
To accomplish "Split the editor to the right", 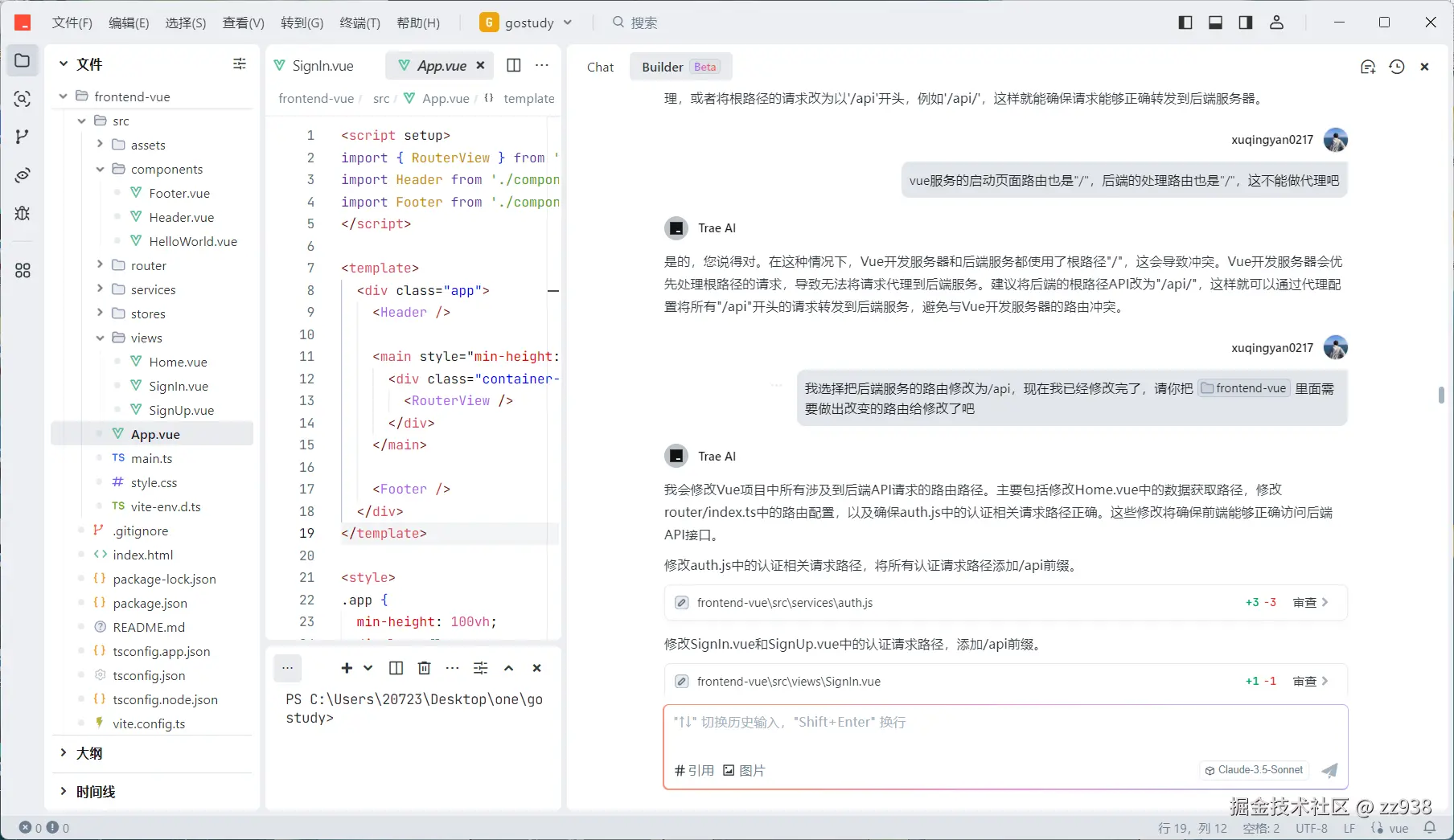I will pos(514,66).
